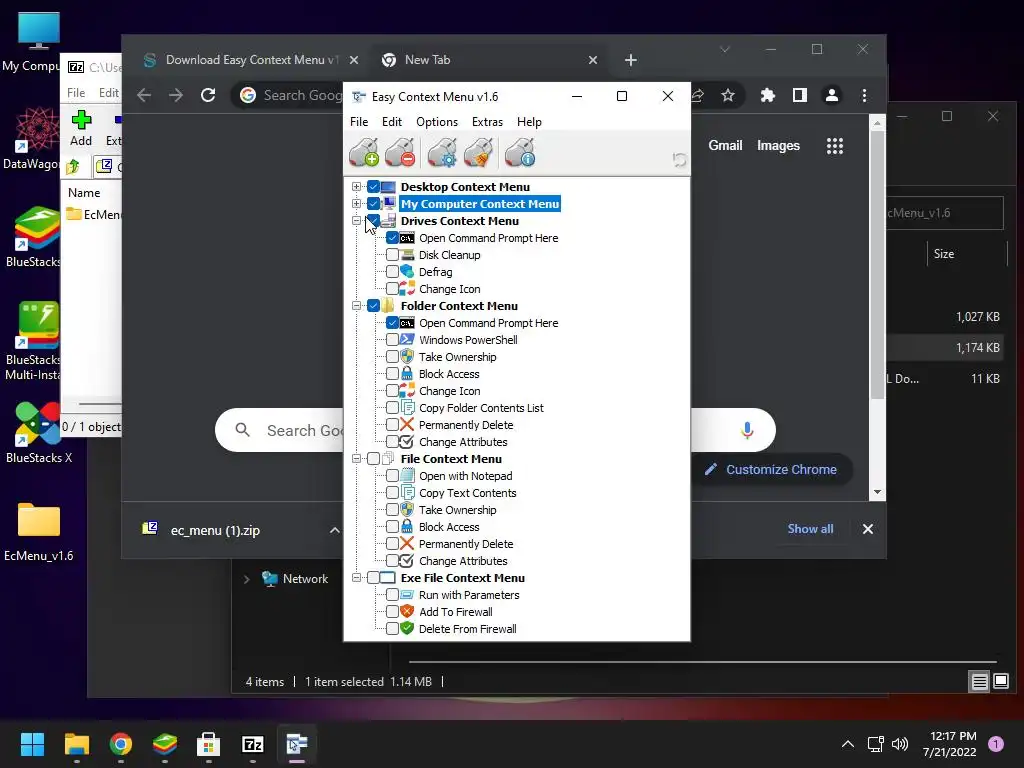Click Chrome's profile avatar icon
1024x768 pixels.
tap(831, 95)
